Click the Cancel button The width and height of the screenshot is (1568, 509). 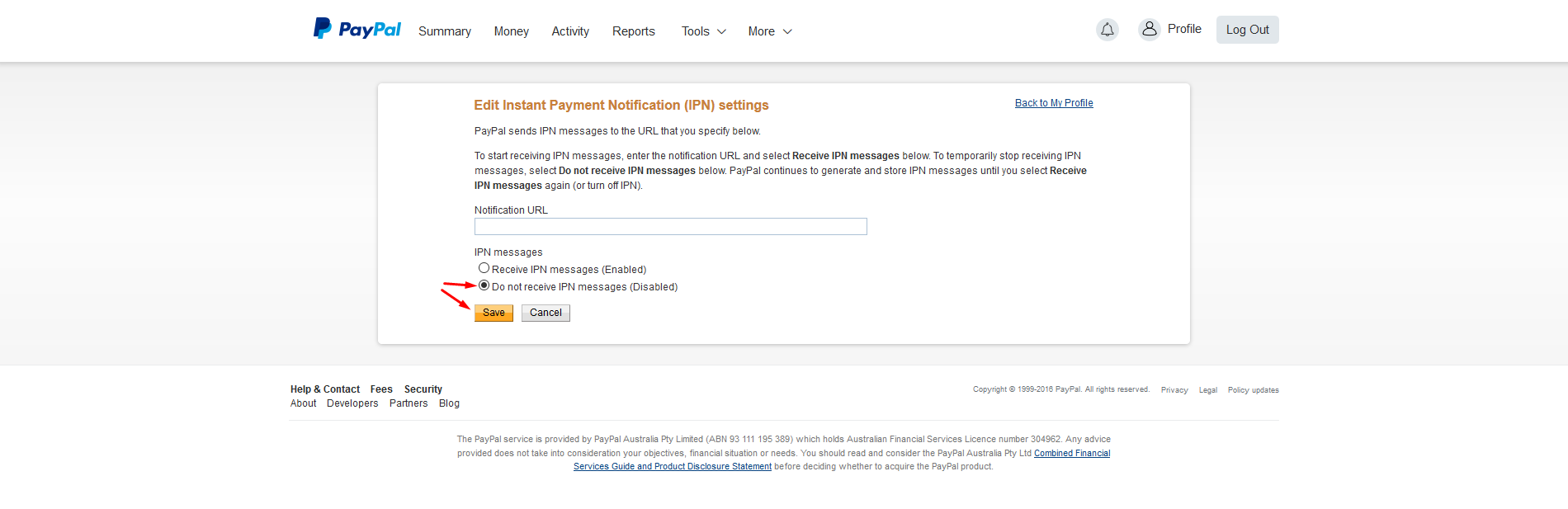545,313
